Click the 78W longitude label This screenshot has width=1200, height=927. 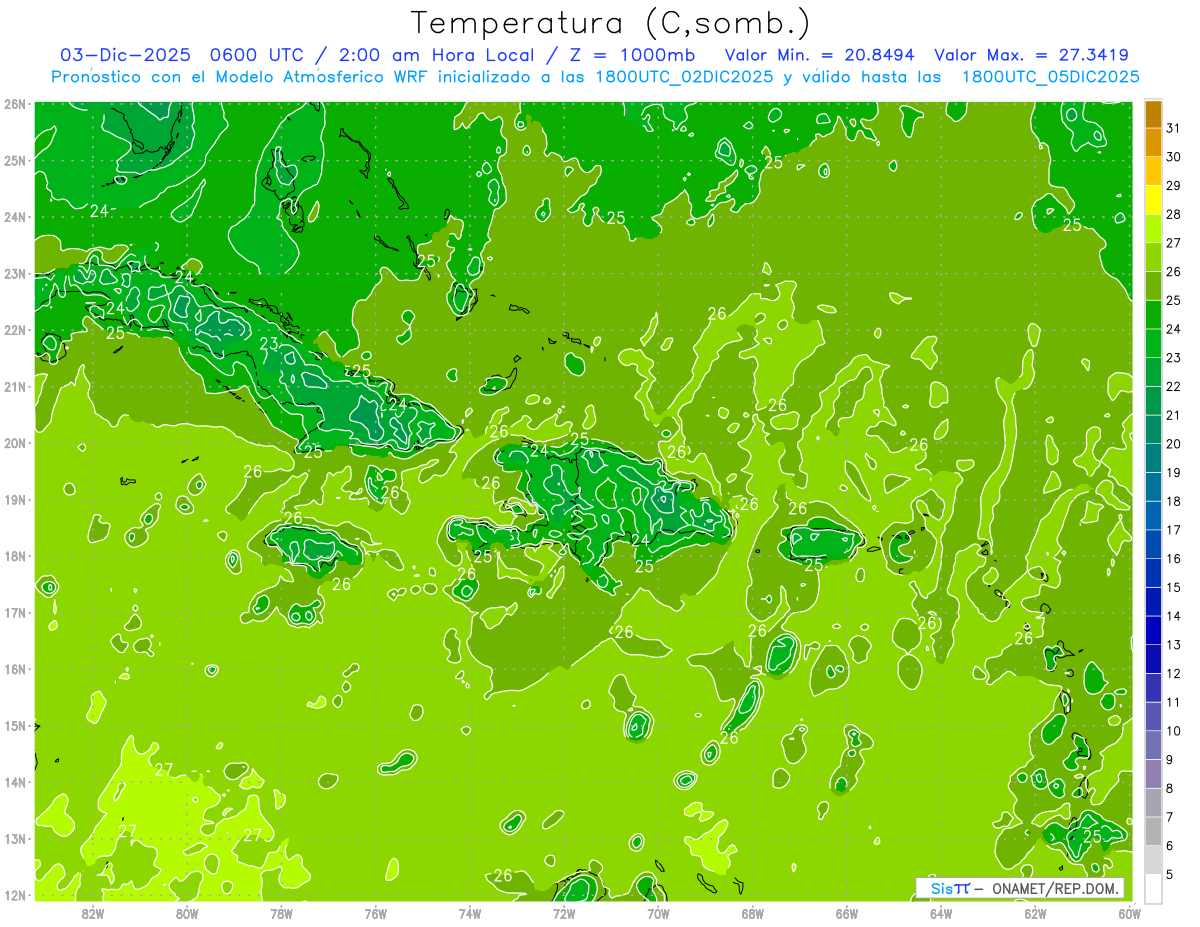(281, 913)
